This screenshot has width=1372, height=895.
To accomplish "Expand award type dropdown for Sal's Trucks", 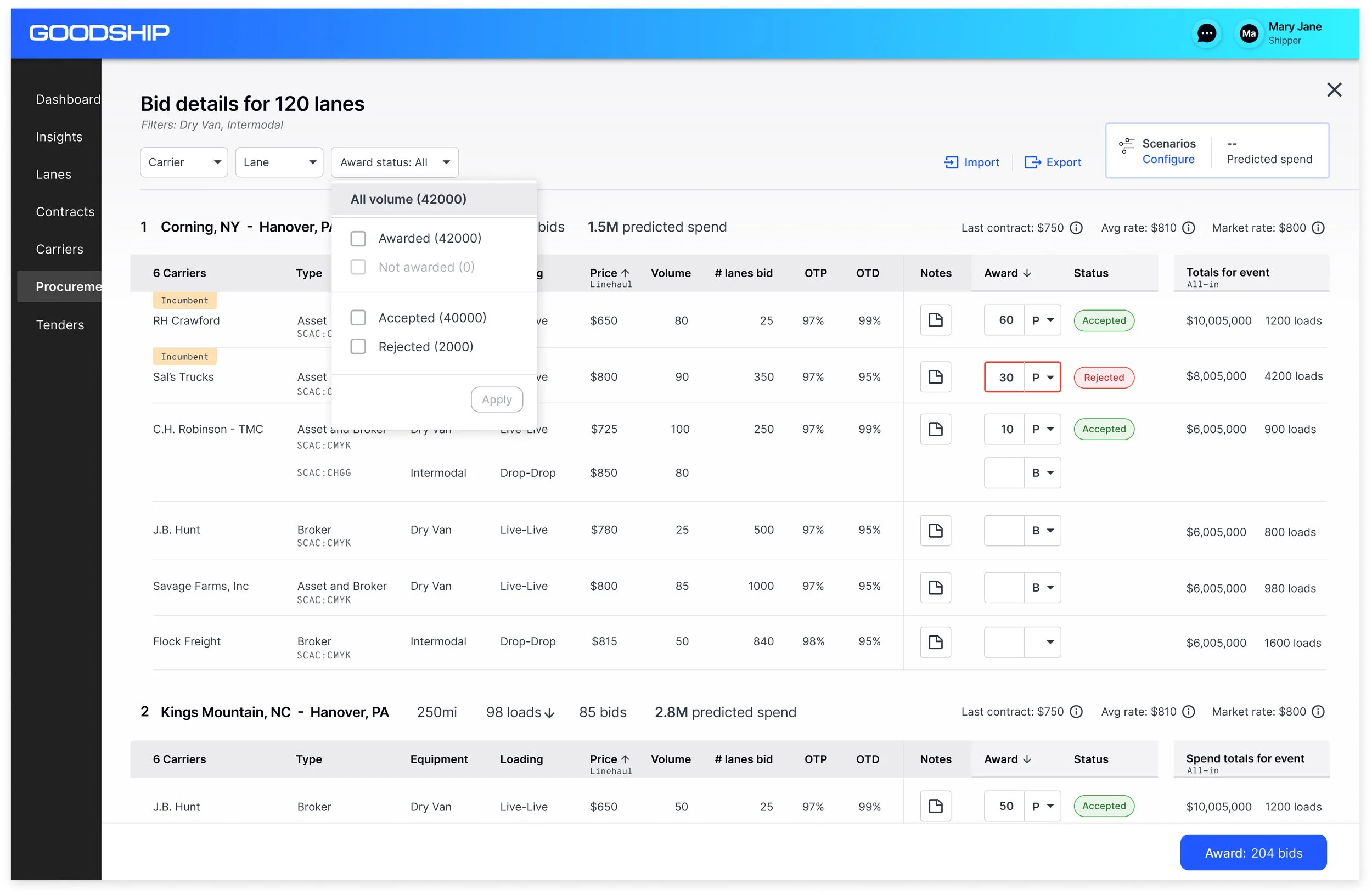I will pyautogui.click(x=1043, y=378).
